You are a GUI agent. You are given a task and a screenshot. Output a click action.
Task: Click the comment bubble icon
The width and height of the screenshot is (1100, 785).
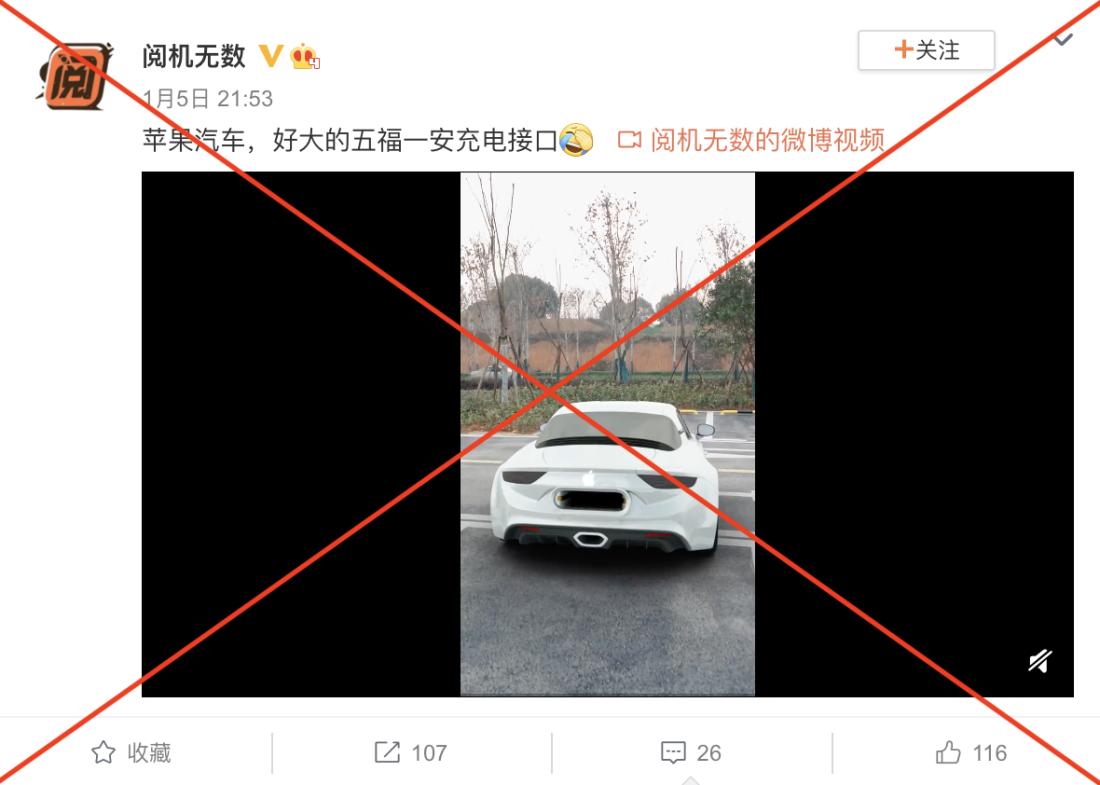pos(673,753)
